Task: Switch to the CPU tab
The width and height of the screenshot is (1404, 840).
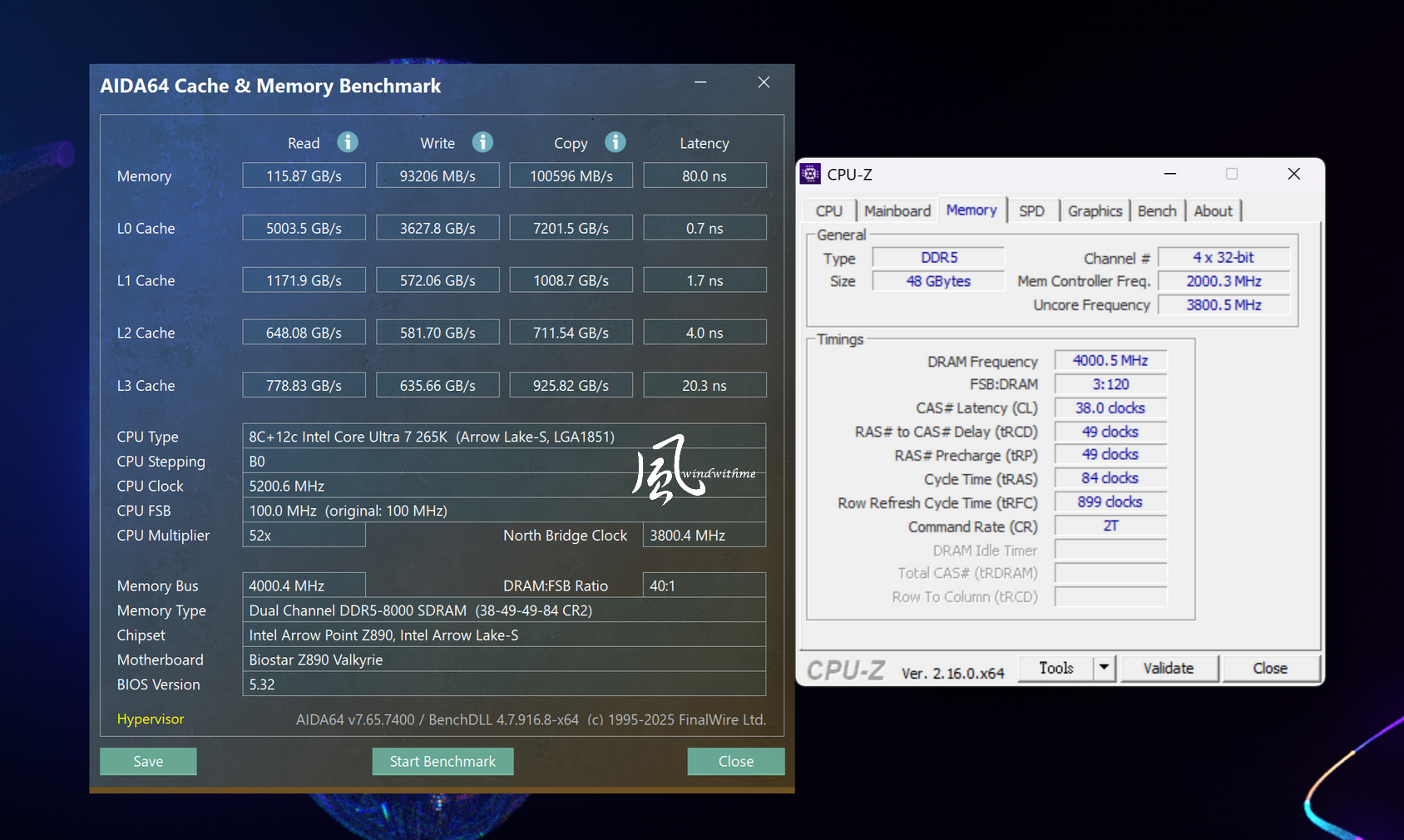Action: (828, 211)
